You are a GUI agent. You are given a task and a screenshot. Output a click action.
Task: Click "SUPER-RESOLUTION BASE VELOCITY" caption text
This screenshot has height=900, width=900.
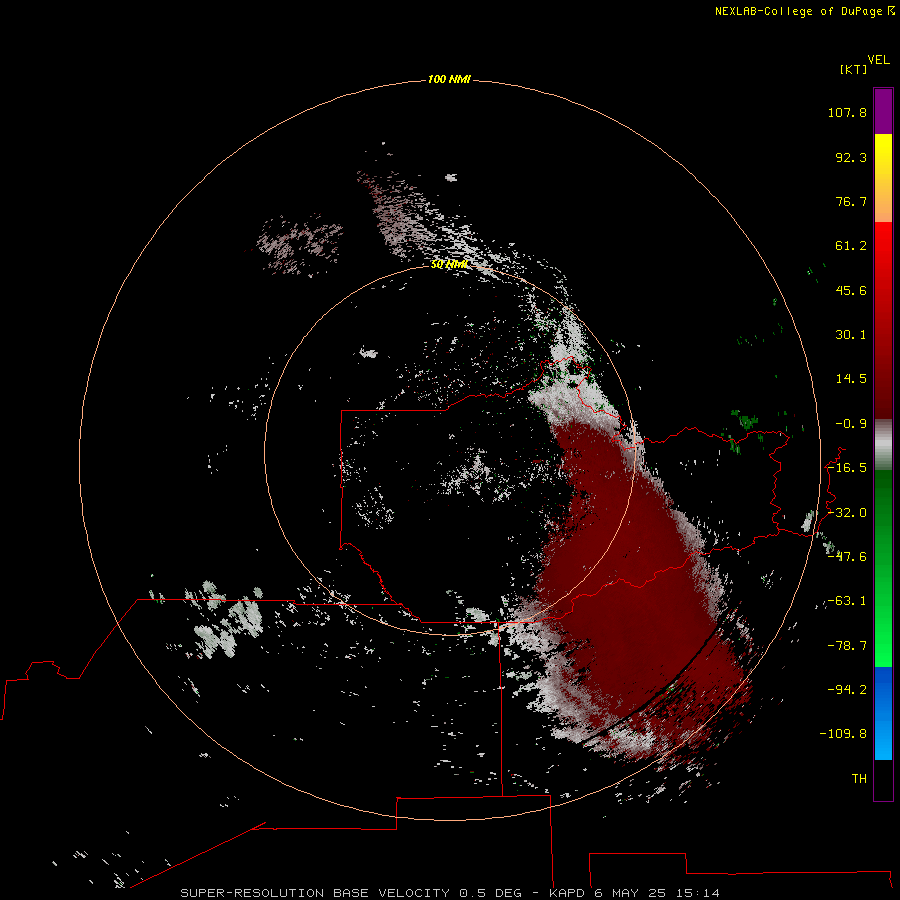pos(315,893)
